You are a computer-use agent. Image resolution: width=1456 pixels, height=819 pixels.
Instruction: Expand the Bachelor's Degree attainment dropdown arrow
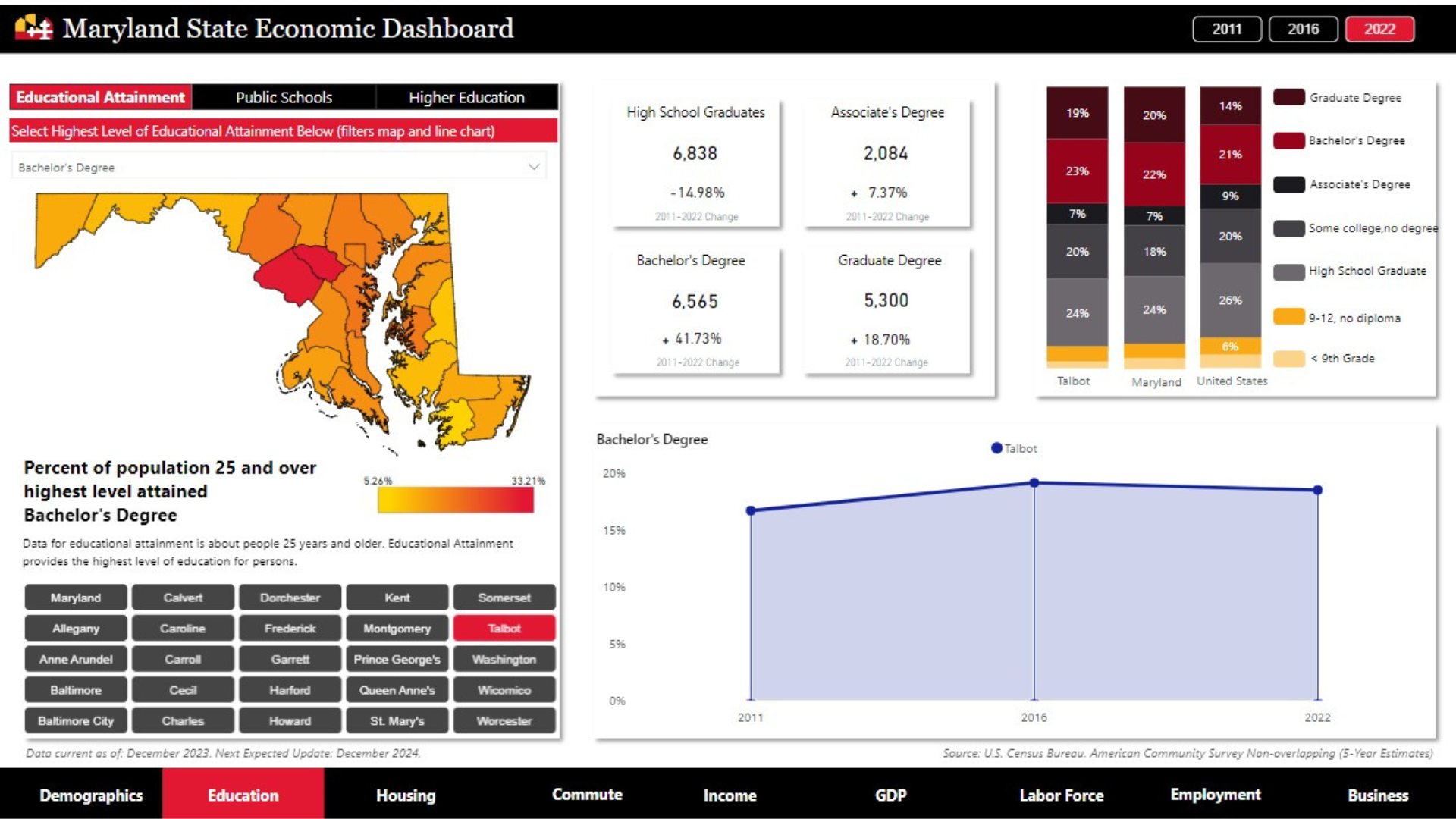pos(534,167)
